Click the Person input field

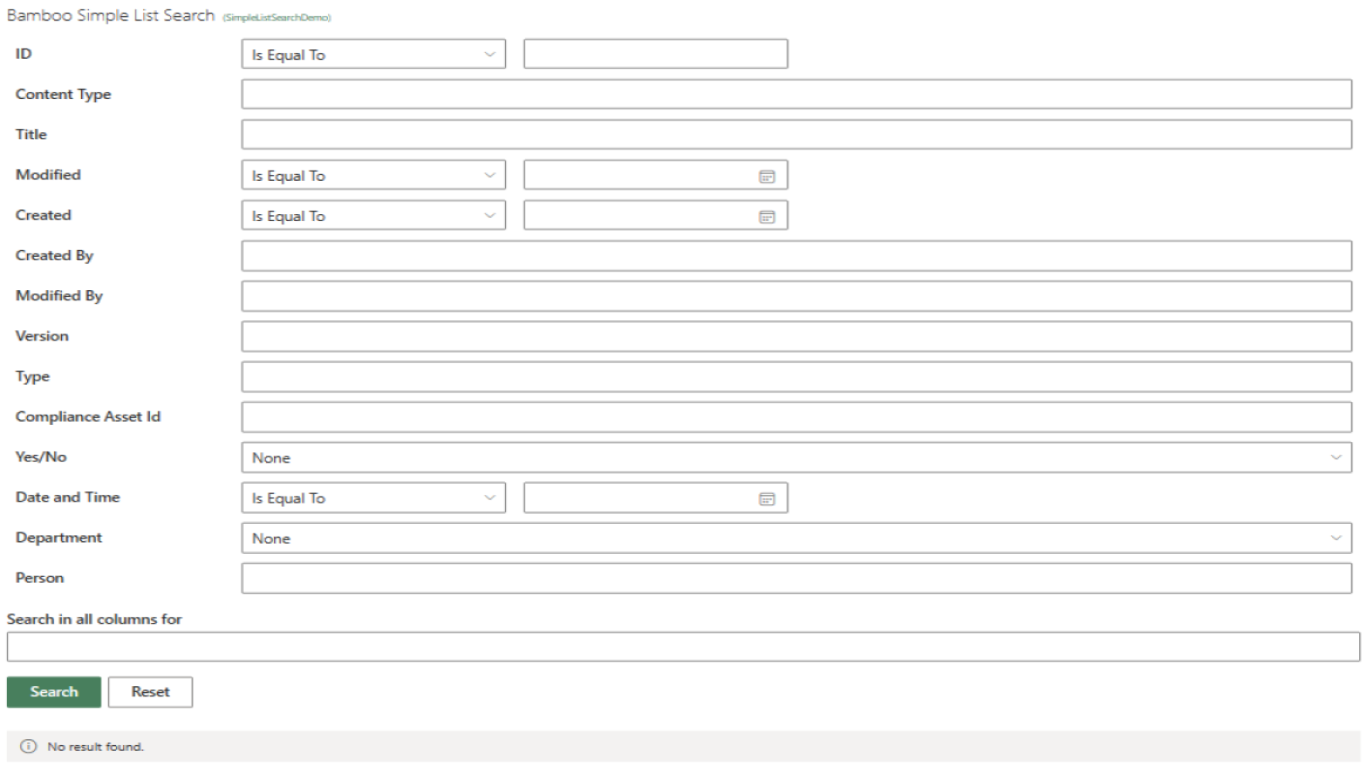(796, 578)
